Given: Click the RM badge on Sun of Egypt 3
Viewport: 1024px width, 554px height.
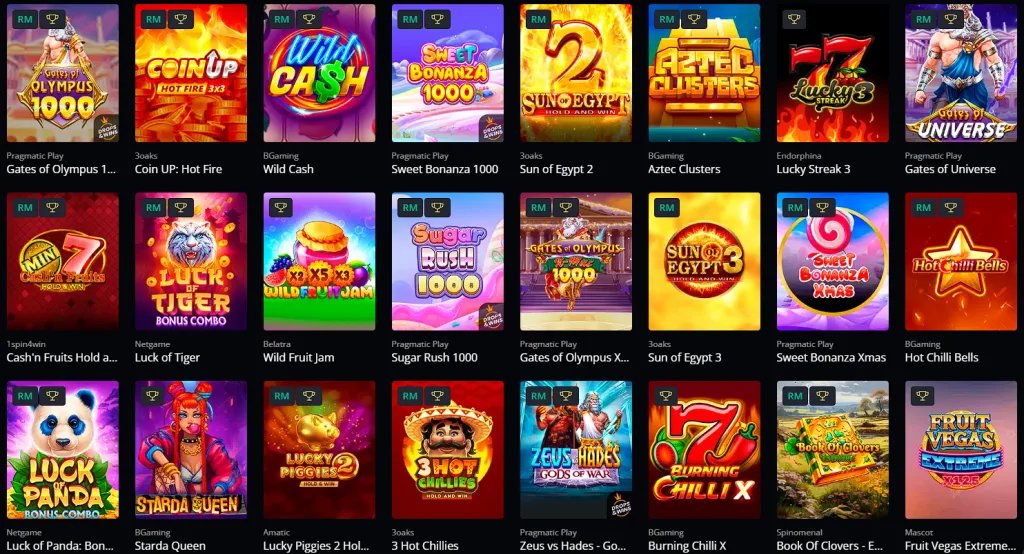Looking at the screenshot, I should click(666, 208).
